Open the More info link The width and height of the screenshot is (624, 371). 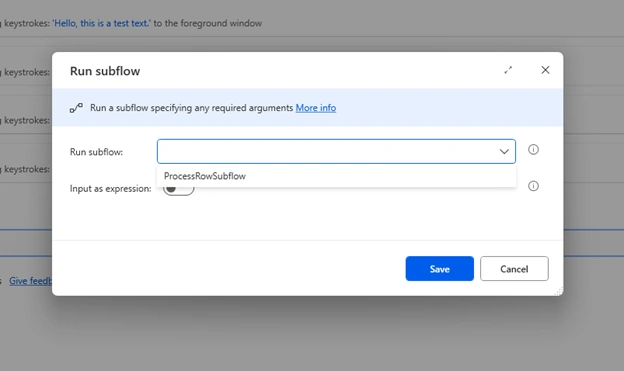coord(316,108)
